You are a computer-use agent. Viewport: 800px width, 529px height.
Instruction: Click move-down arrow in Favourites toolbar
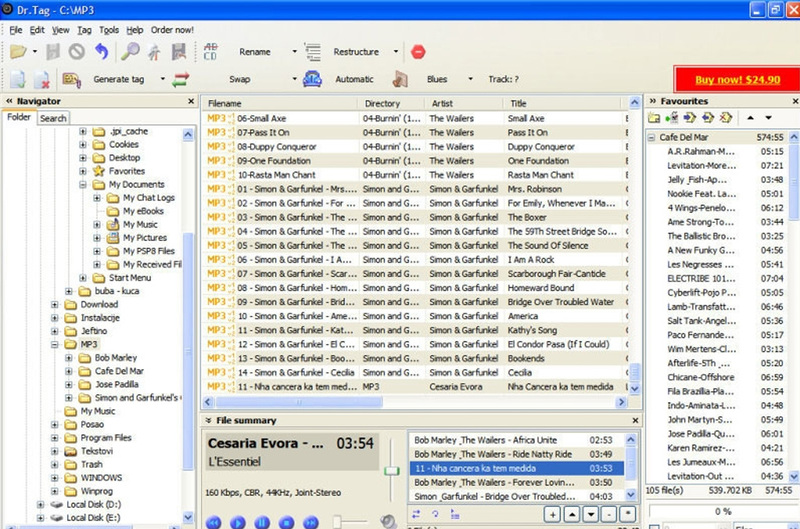pyautogui.click(x=768, y=118)
